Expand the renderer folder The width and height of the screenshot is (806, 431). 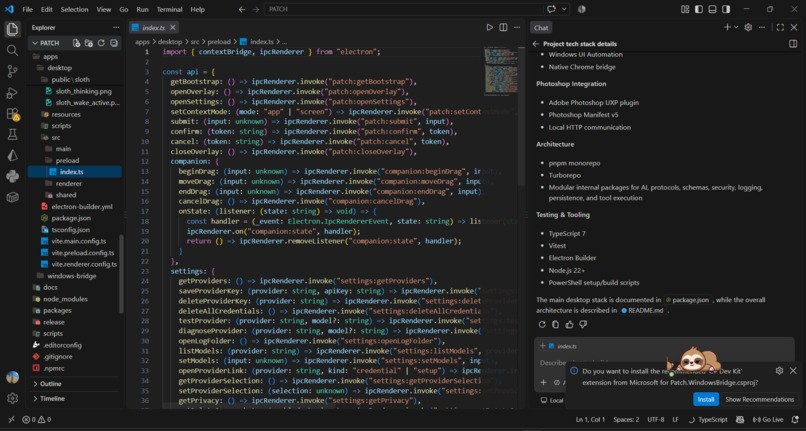coord(69,184)
